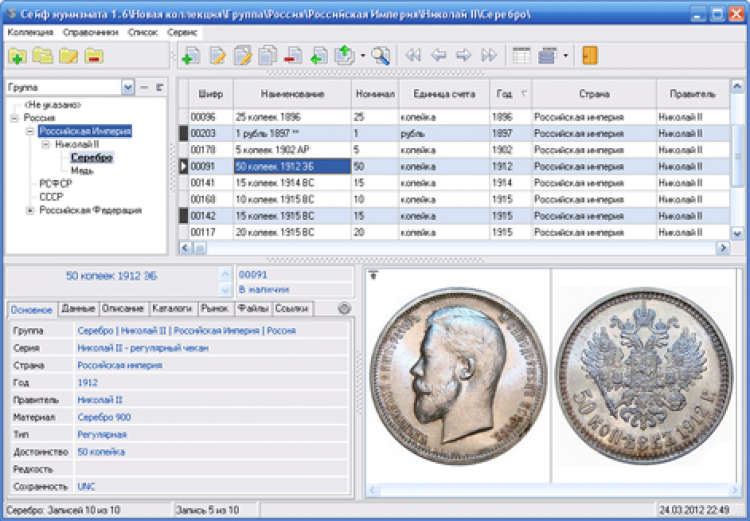Delete the selected record with red minus
Screen dimensions: 750x521
click(x=292, y=55)
